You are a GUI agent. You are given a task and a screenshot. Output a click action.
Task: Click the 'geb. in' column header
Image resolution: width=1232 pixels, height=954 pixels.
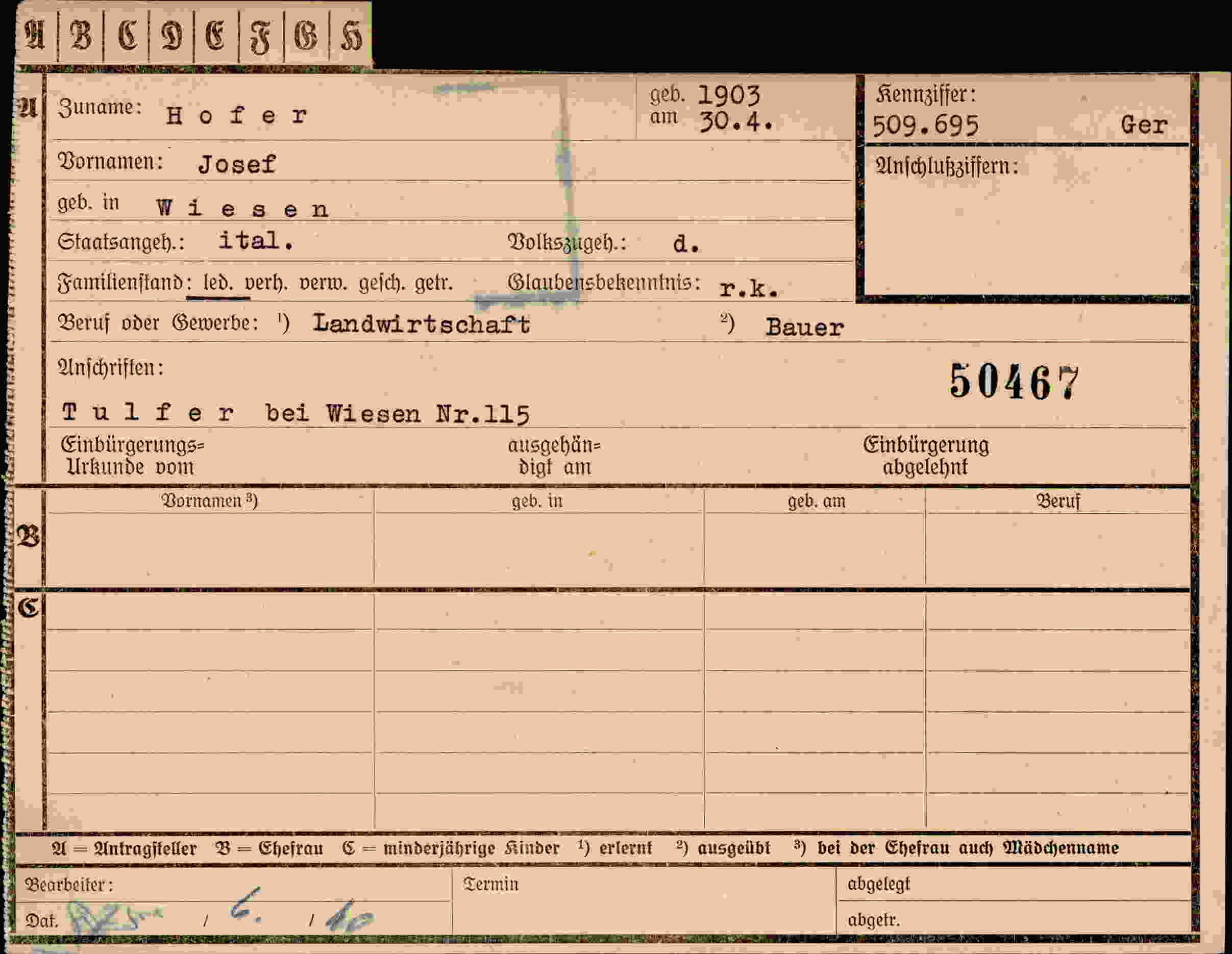tap(537, 502)
